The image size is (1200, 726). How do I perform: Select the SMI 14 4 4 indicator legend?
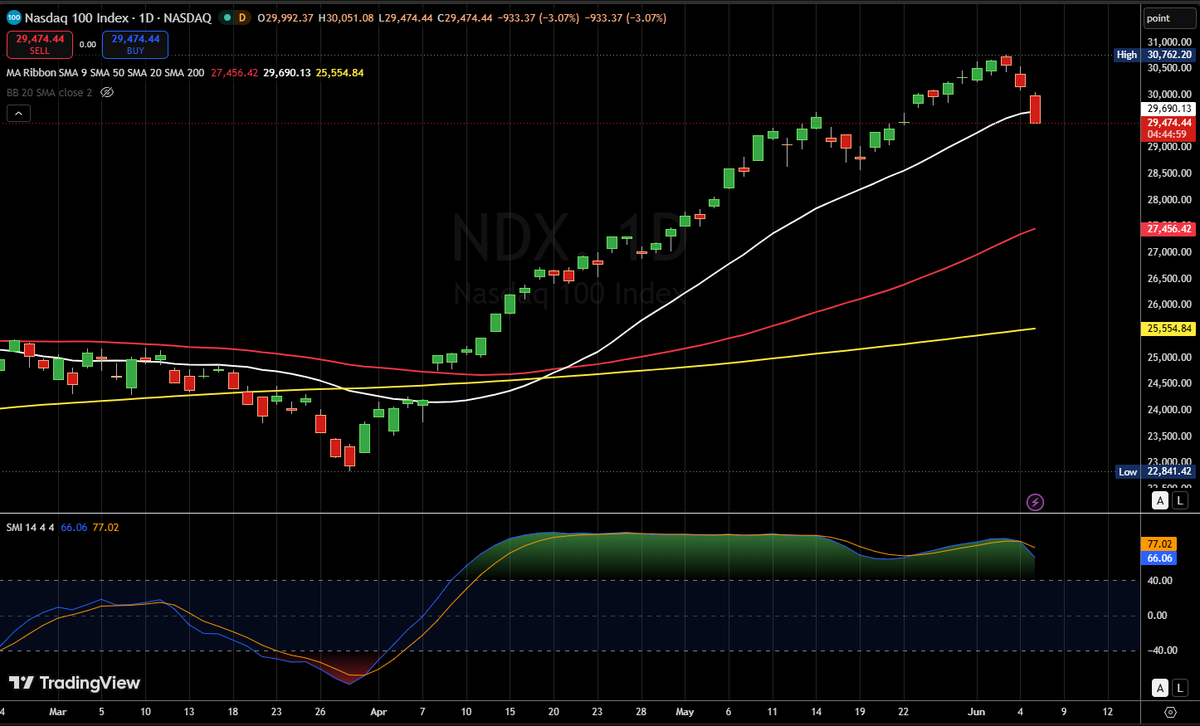coord(31,526)
